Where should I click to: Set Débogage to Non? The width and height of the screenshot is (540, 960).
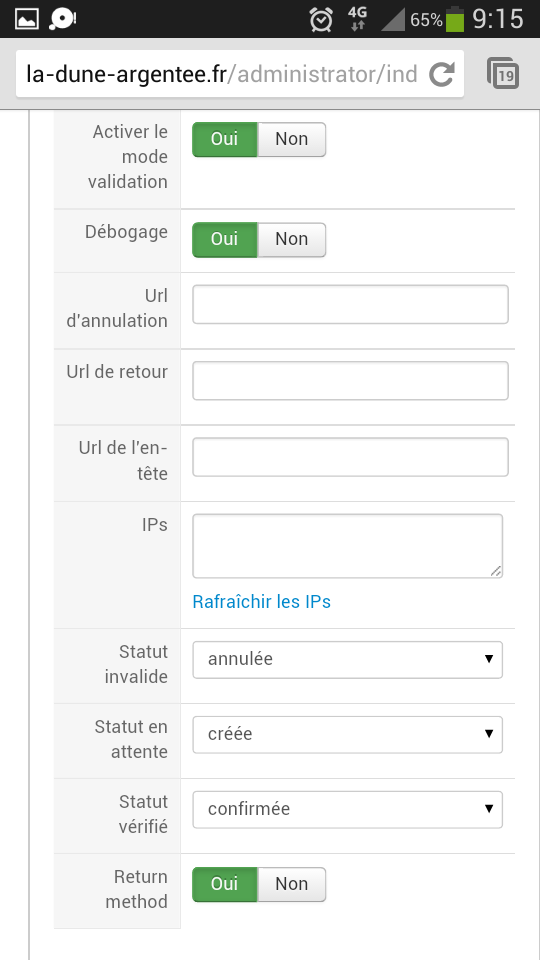coord(291,239)
